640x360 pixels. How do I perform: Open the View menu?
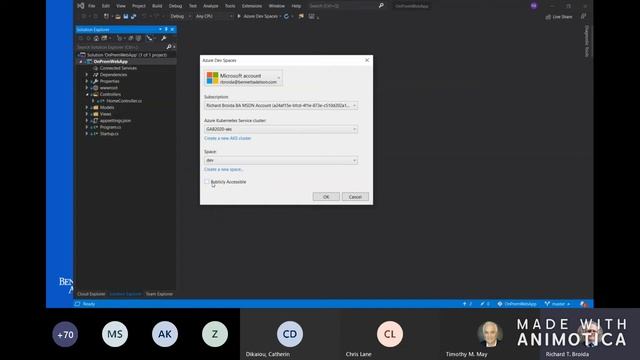pyautogui.click(x=121, y=6)
